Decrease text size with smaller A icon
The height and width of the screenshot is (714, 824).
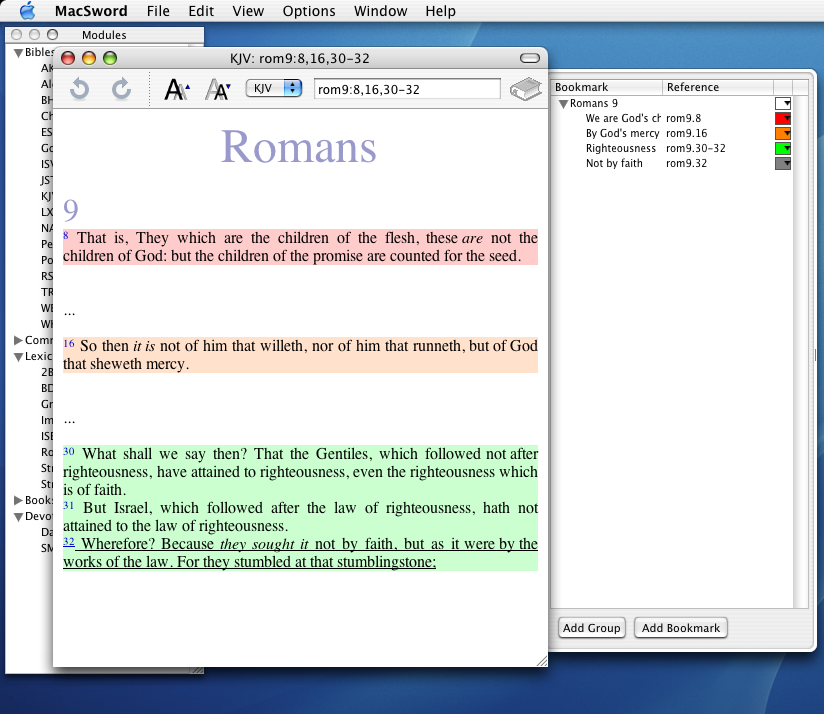218,89
